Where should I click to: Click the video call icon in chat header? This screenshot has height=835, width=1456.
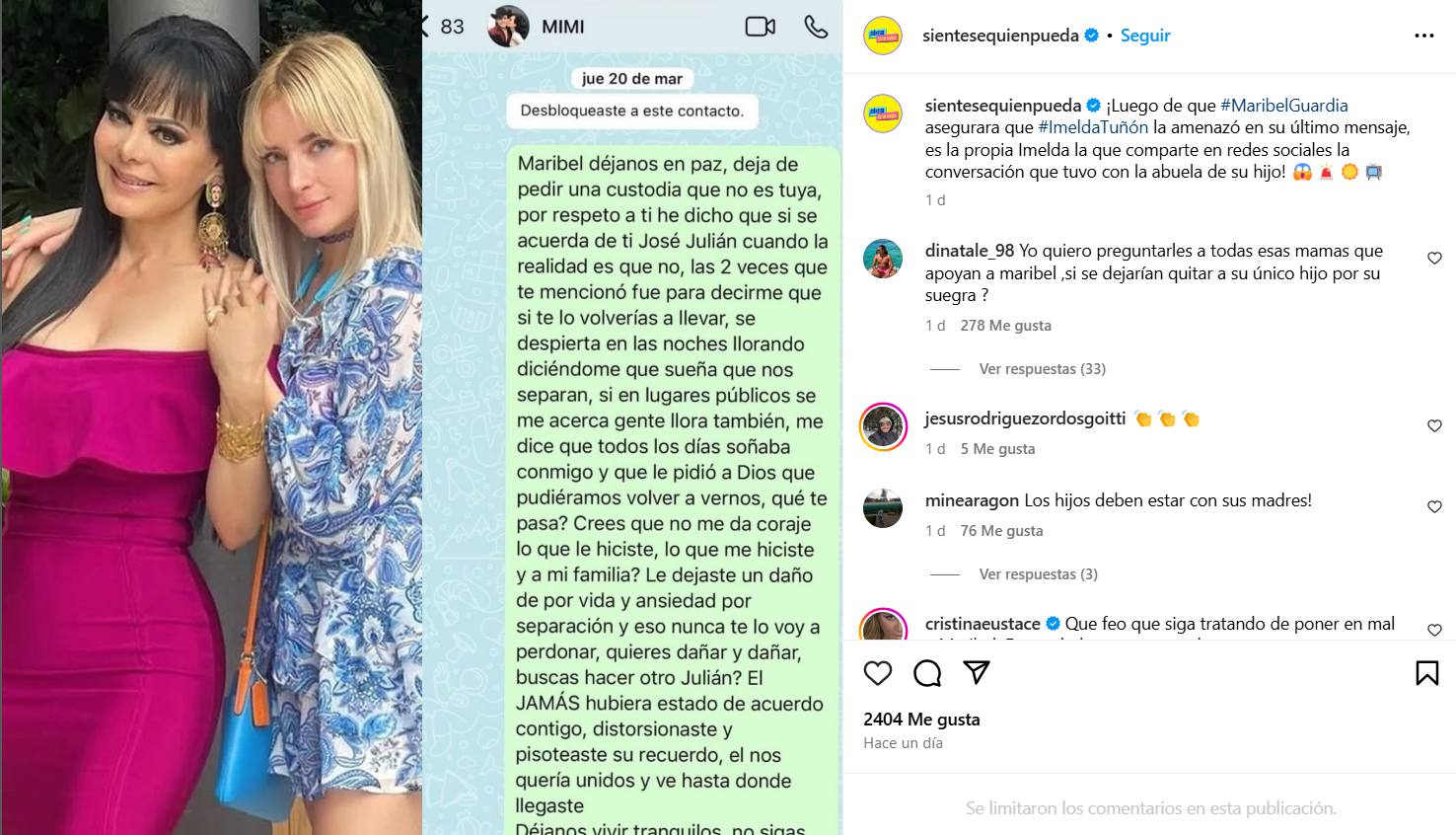[760, 27]
